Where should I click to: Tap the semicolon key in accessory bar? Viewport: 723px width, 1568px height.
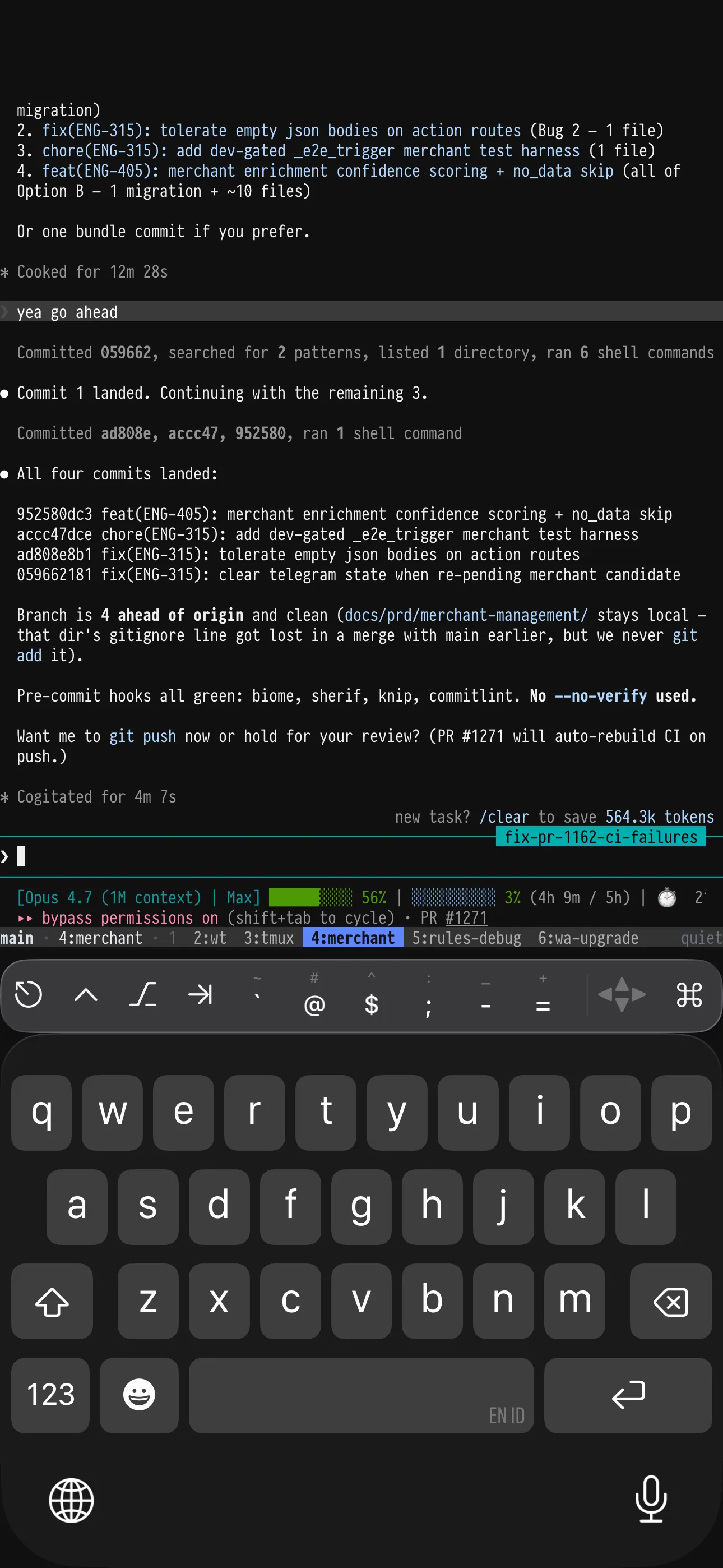pyautogui.click(x=428, y=995)
